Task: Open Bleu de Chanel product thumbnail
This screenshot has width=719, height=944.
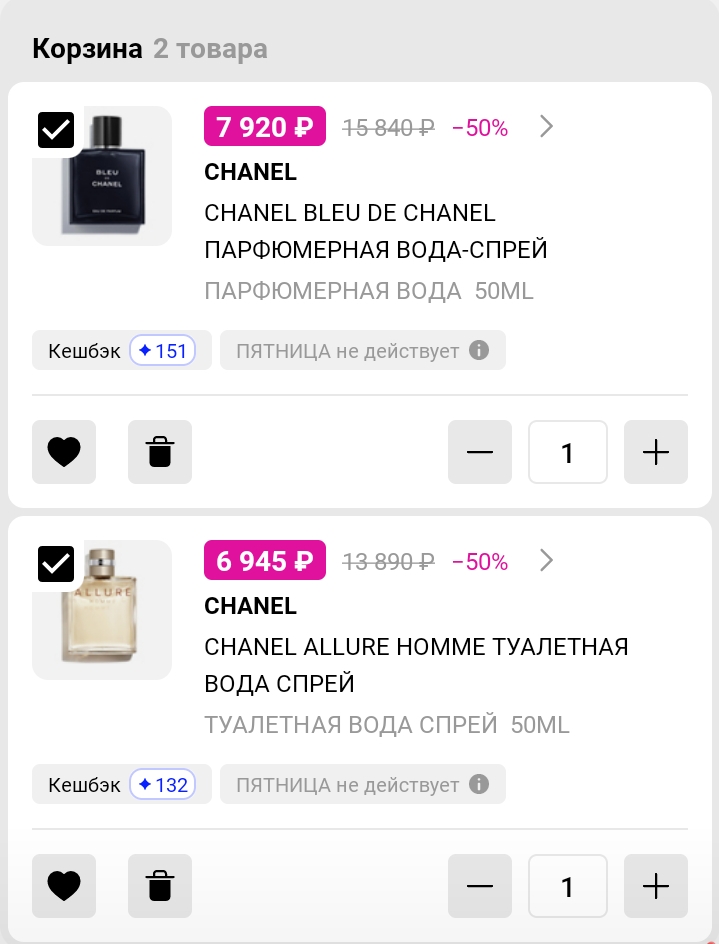Action: coord(104,178)
